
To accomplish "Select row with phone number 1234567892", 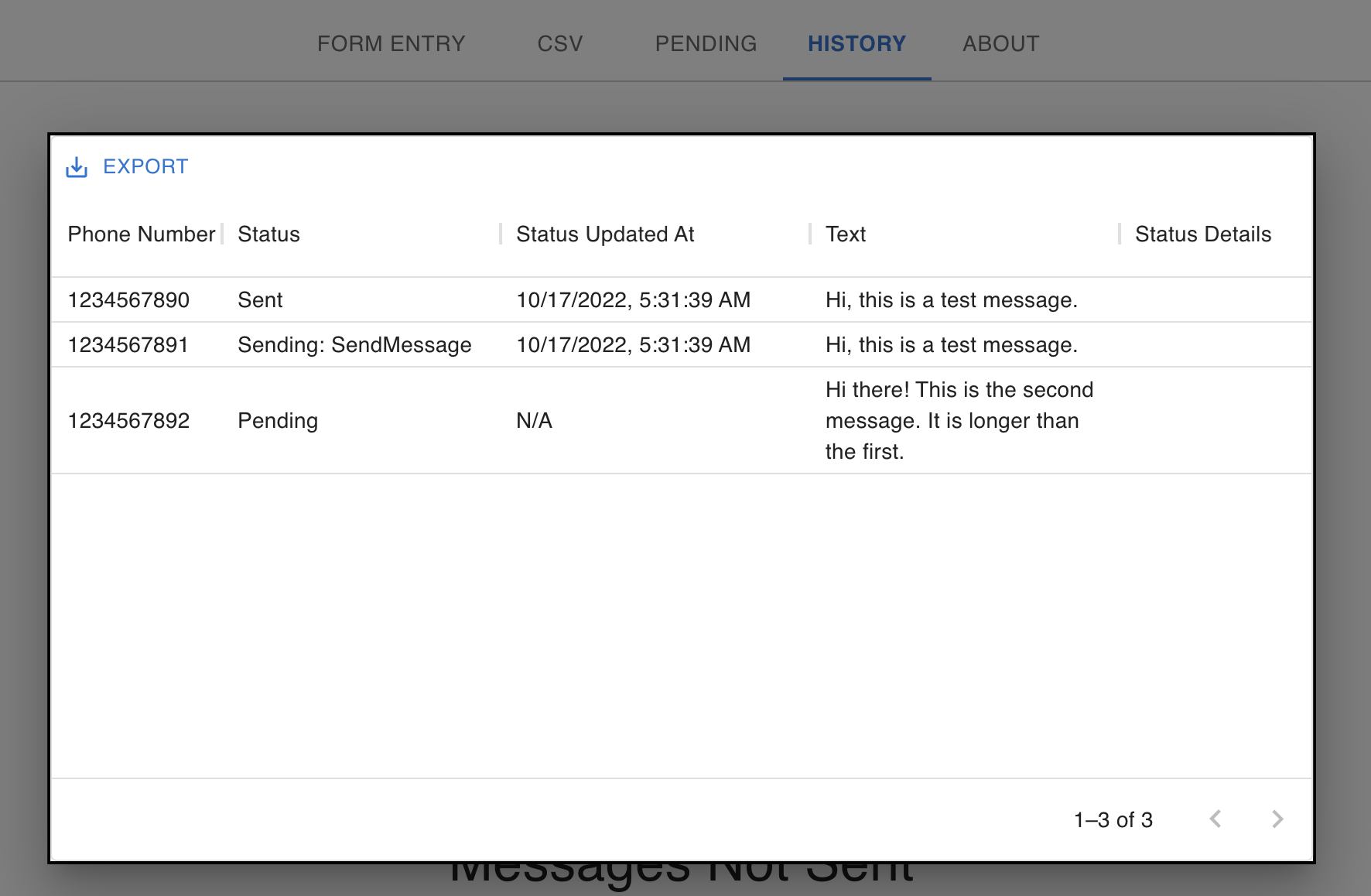I will point(128,420).
